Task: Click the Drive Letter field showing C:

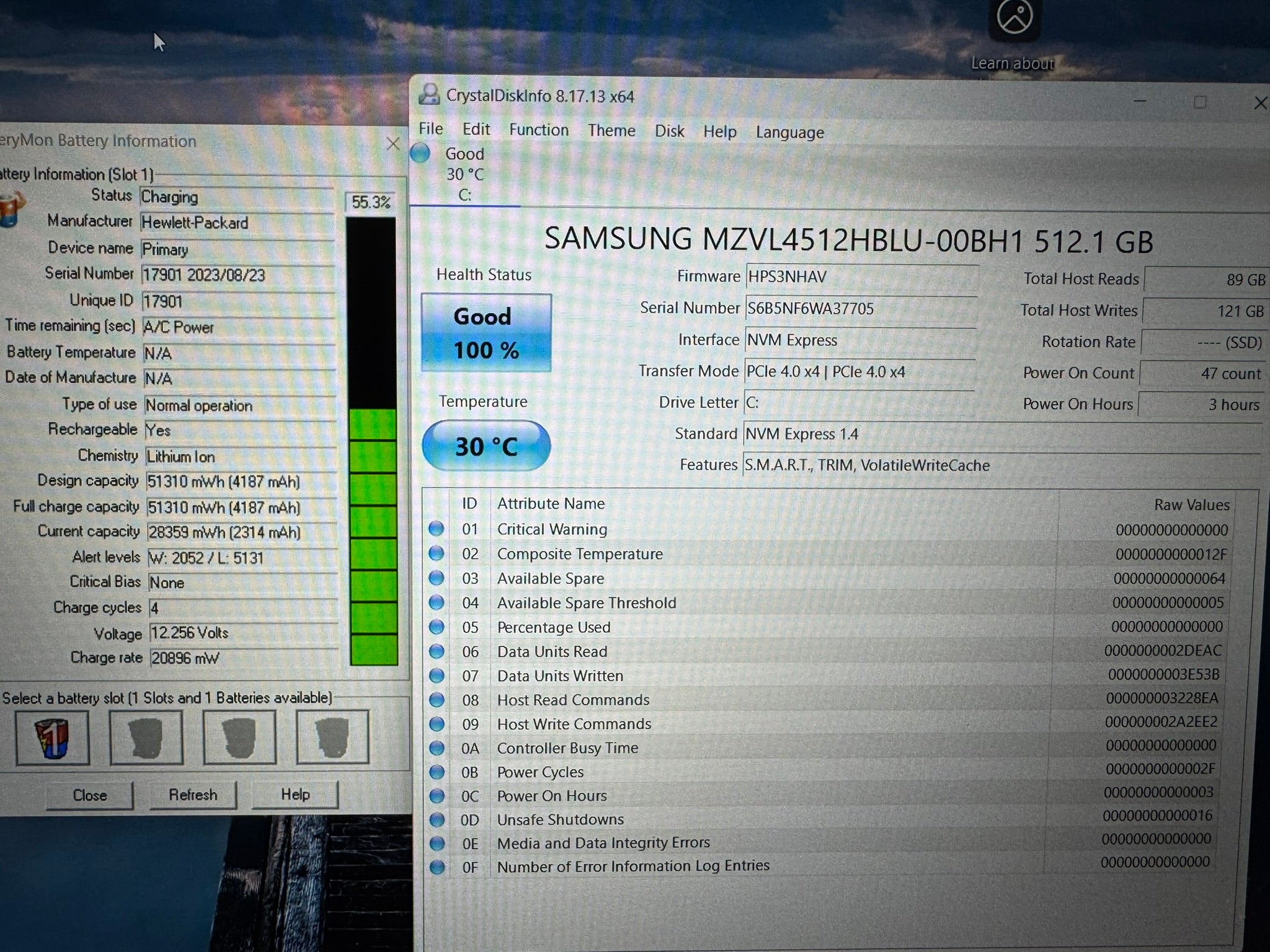Action: pyautogui.click(x=859, y=403)
